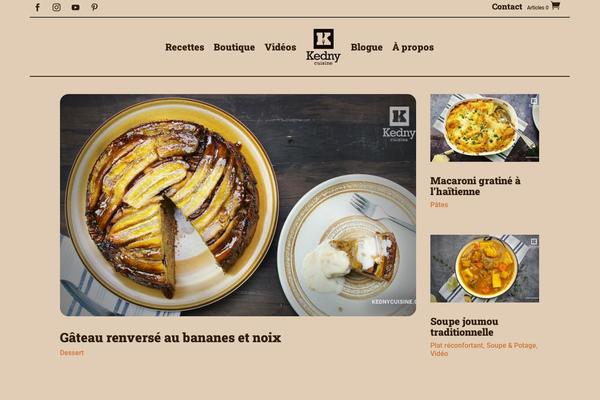Open the shopping cart icon
The height and width of the screenshot is (400, 600).
click(556, 6)
